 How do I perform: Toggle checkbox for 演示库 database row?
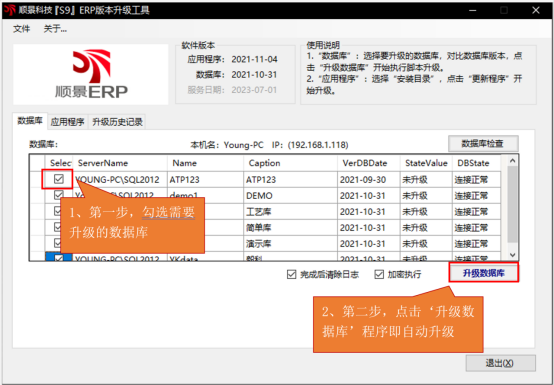pos(58,243)
